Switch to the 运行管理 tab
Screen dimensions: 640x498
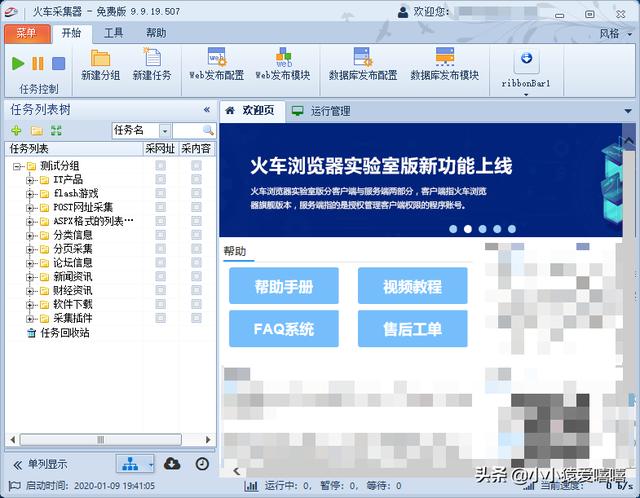click(x=322, y=111)
